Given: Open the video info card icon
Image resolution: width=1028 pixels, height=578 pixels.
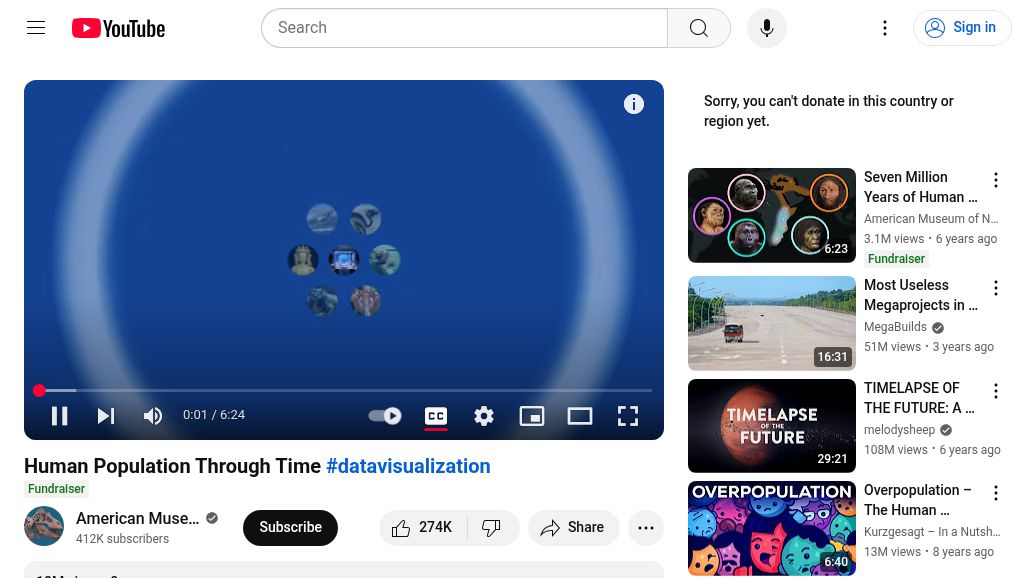Looking at the screenshot, I should click(633, 104).
